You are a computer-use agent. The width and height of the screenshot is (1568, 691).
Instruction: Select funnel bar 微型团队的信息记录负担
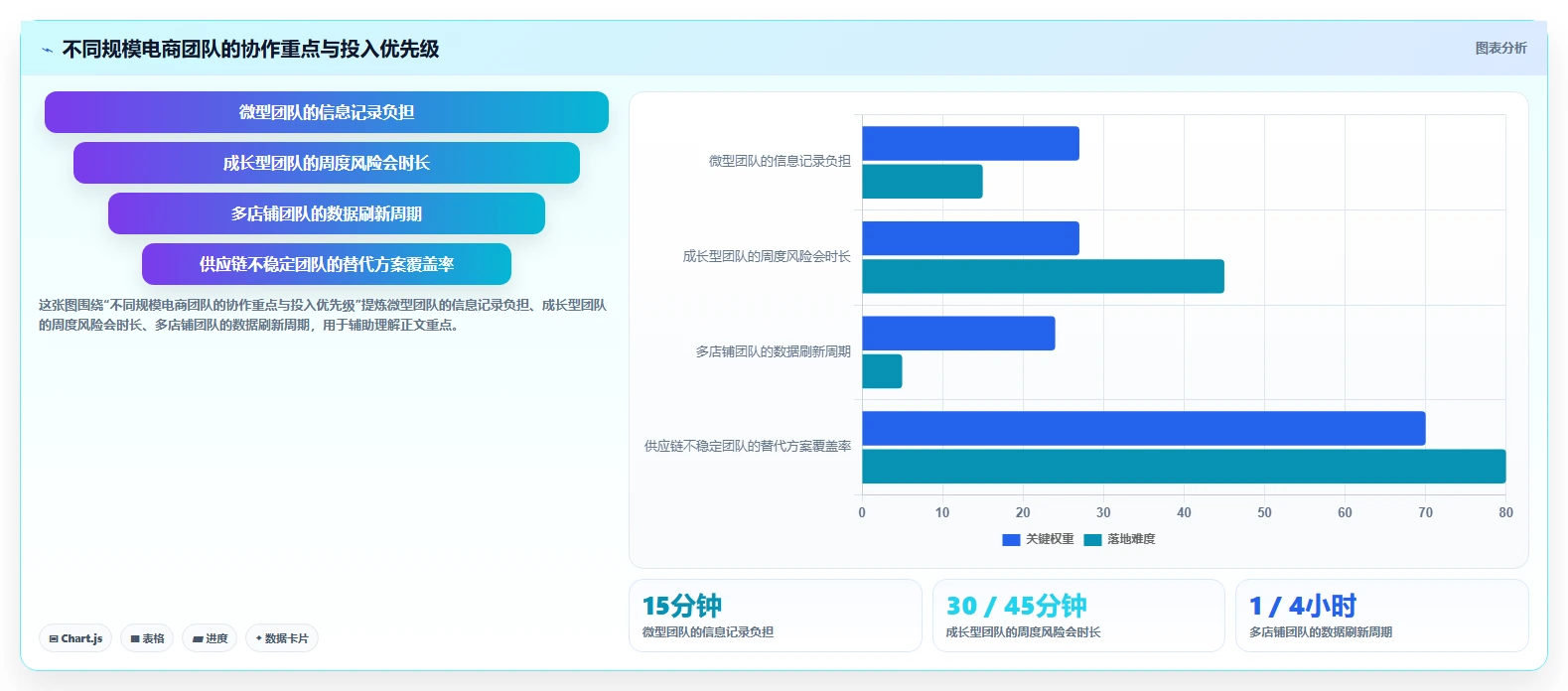327,112
